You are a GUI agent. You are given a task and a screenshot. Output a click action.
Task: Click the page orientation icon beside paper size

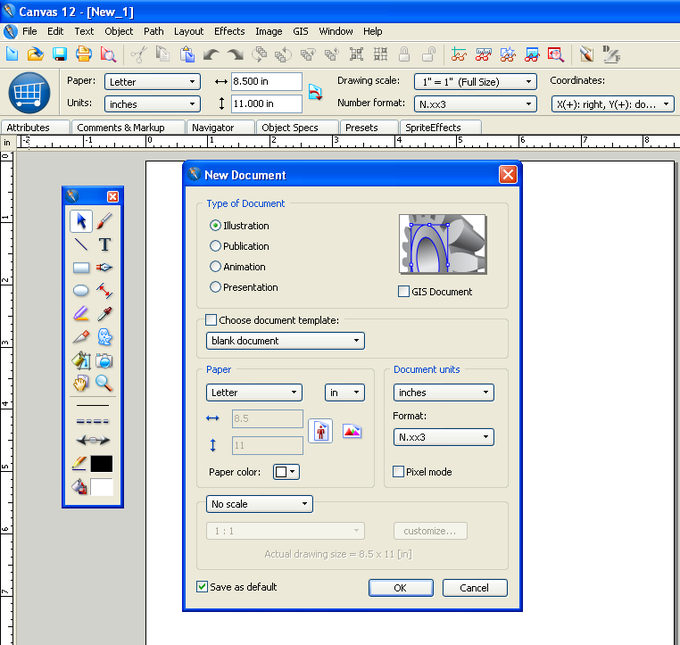[315, 92]
